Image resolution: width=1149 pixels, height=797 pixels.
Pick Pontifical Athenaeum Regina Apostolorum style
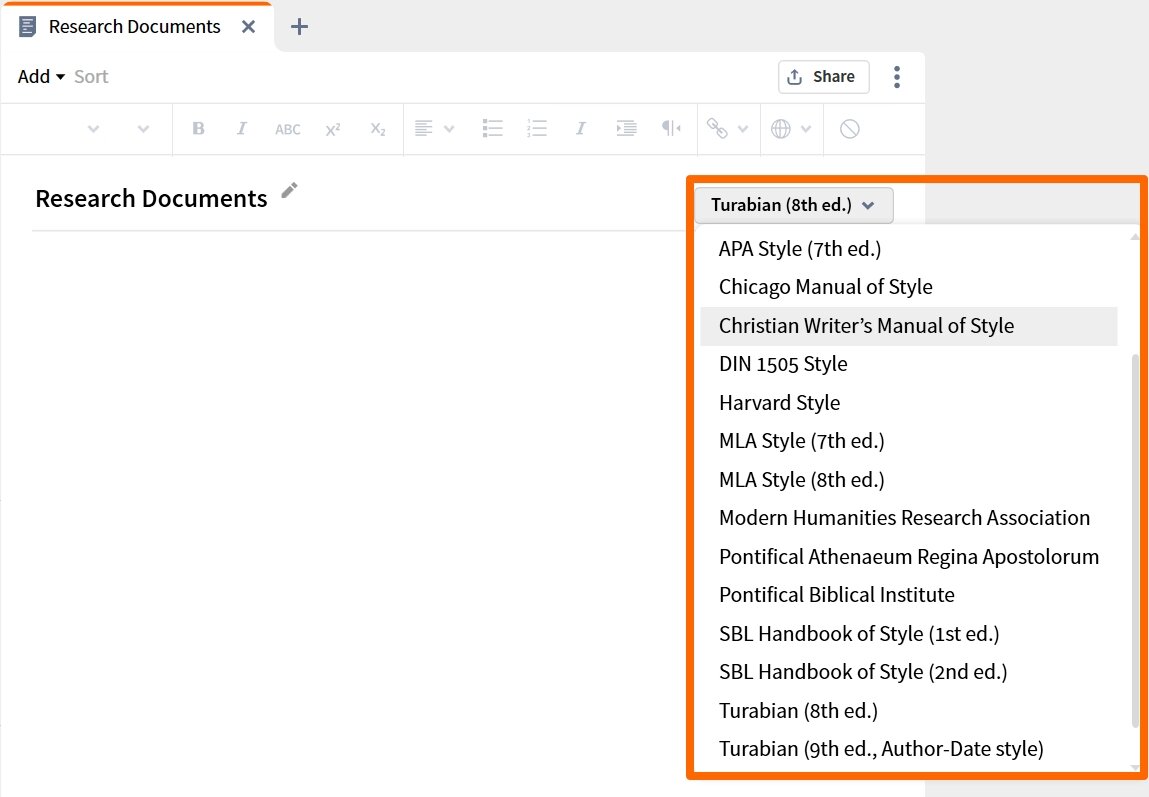pos(909,557)
